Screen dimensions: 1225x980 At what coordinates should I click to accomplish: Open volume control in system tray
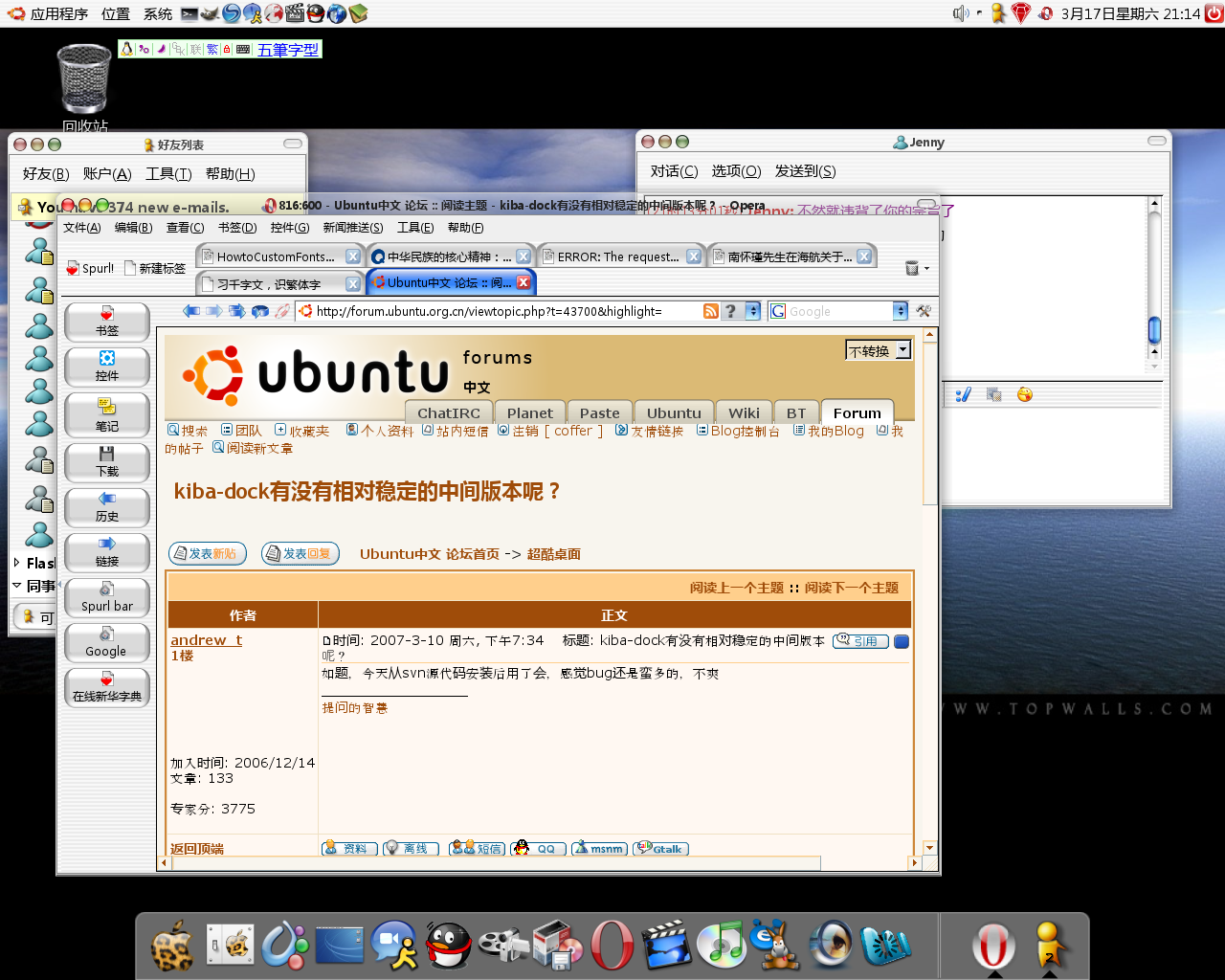coord(961,13)
